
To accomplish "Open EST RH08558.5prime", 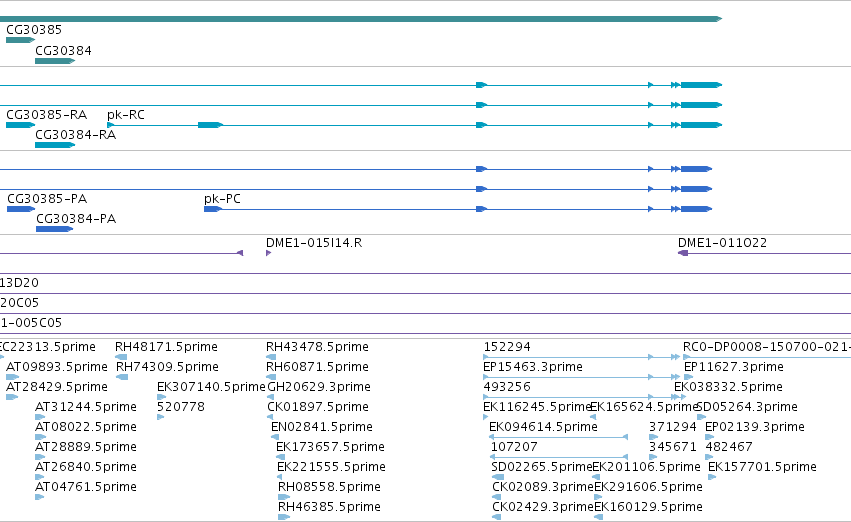I will [x=329, y=487].
